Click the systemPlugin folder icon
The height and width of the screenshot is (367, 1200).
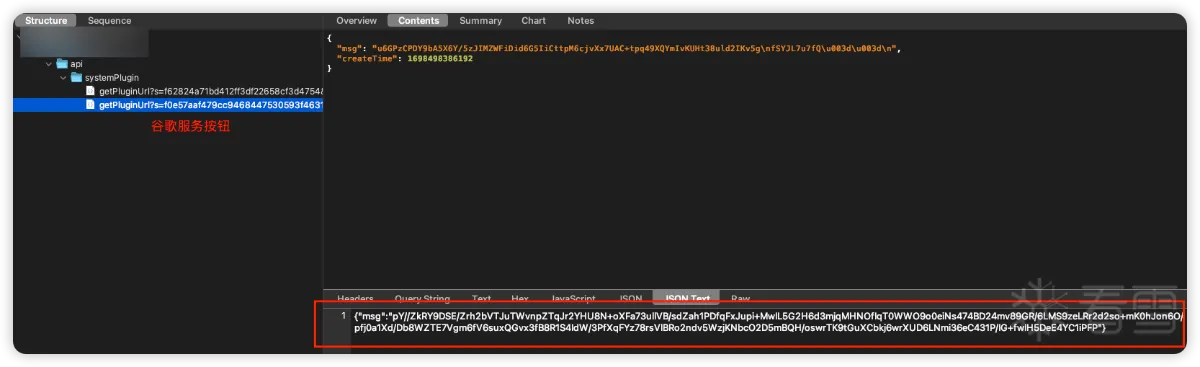point(76,77)
